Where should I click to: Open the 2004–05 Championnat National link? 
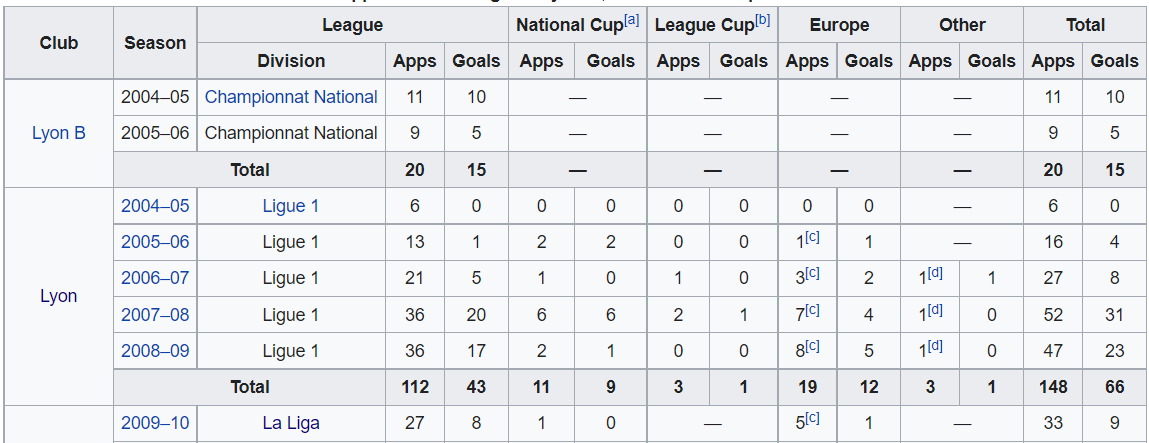click(x=291, y=97)
